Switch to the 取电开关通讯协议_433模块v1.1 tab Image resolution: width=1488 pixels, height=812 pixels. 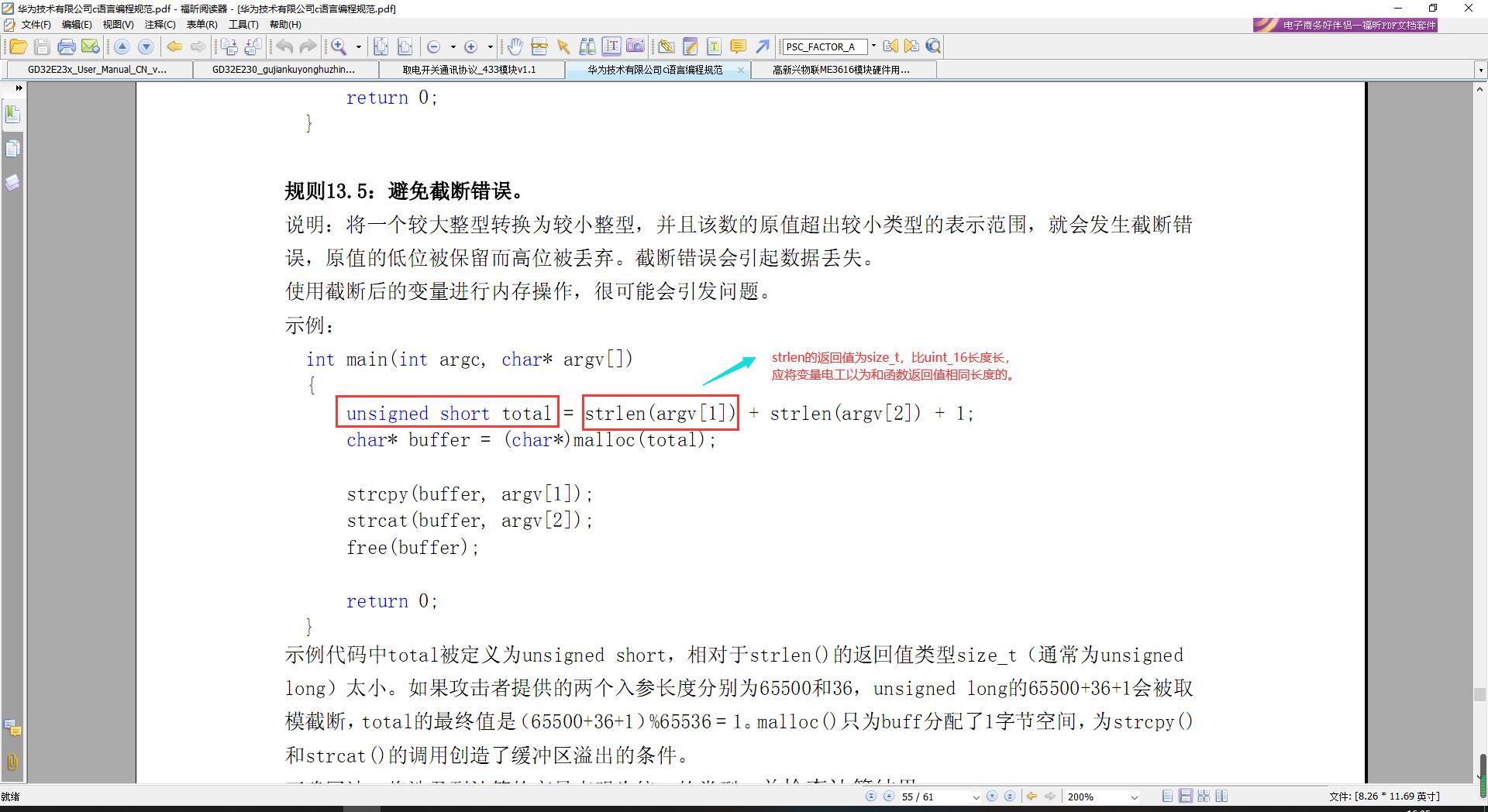(x=470, y=70)
